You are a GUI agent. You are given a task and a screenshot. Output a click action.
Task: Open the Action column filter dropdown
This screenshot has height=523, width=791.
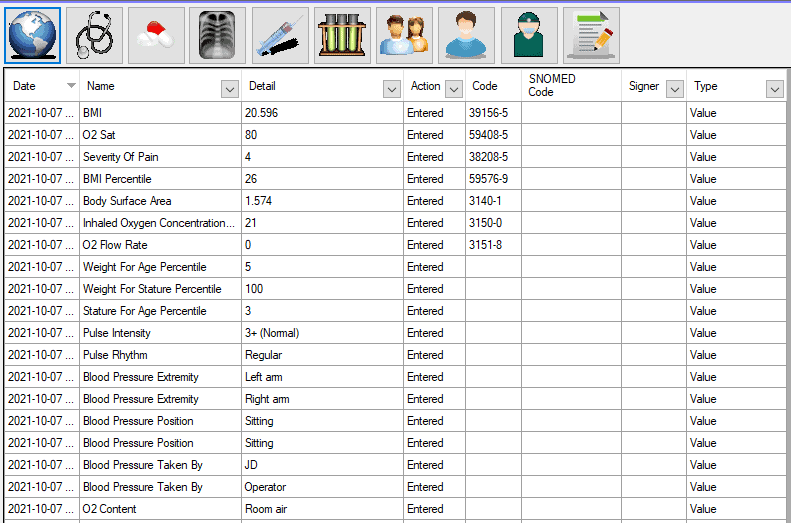pyautogui.click(x=454, y=89)
